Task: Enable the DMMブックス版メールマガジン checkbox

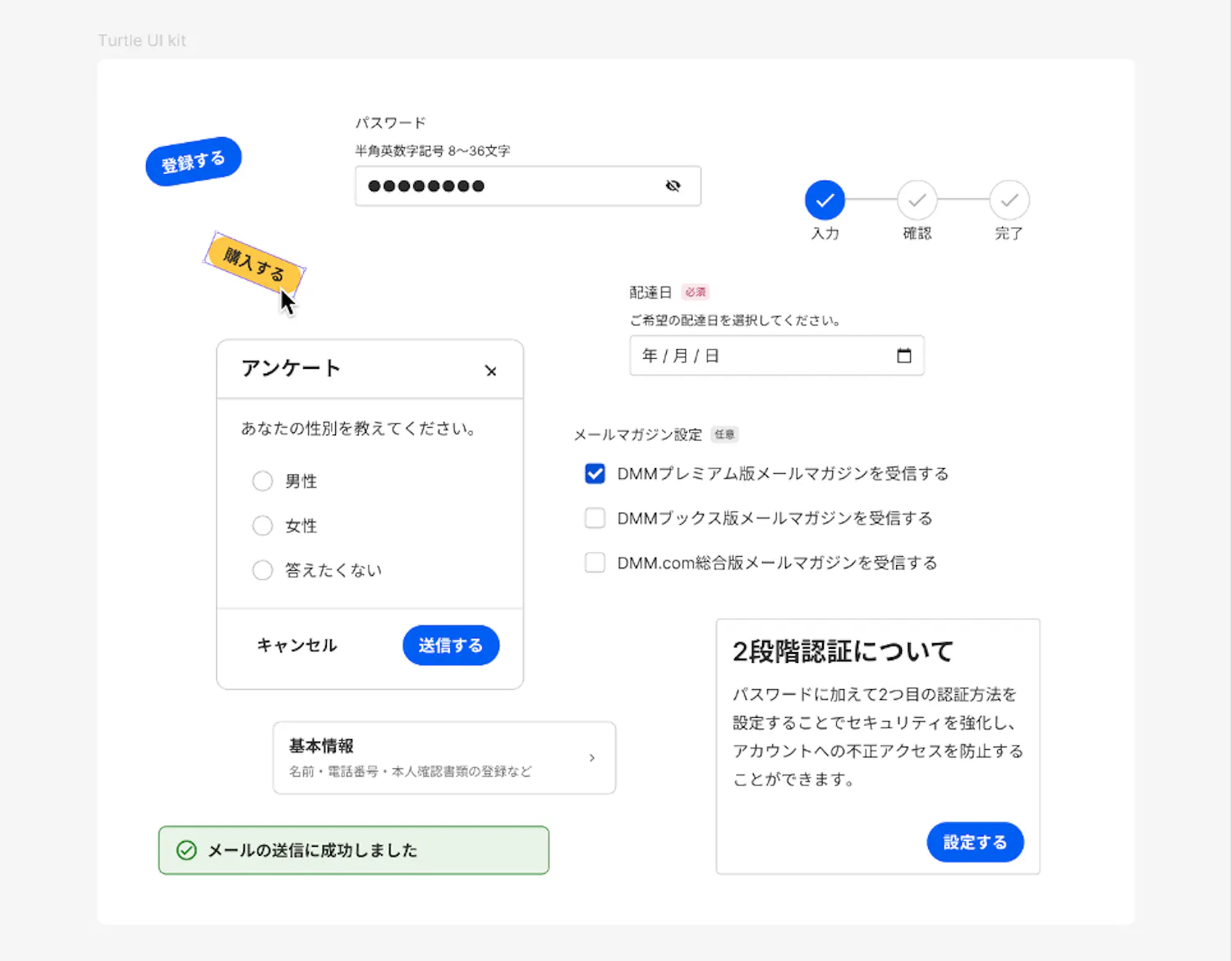Action: (x=595, y=517)
